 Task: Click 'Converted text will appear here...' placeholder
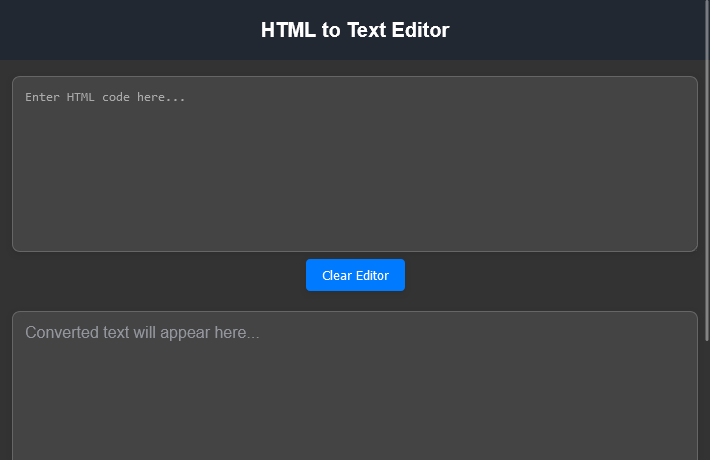point(142,333)
